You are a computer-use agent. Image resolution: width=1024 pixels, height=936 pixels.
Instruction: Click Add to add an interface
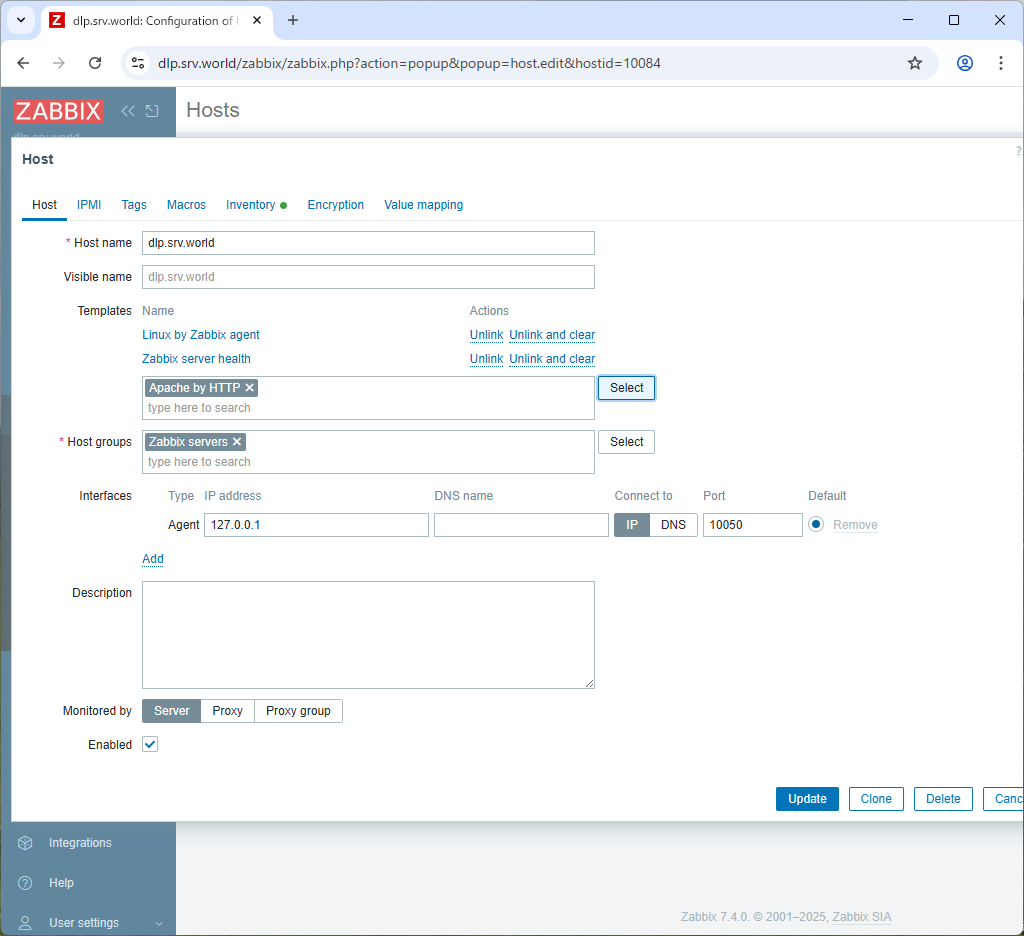click(x=153, y=559)
